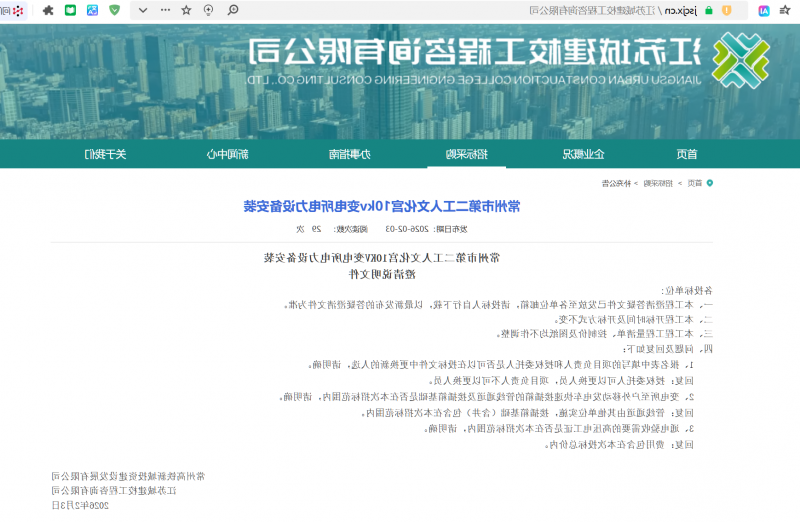Click the green shield ad-blocker icon
Image resolution: width=800 pixels, height=522 pixels.
pos(115,10)
